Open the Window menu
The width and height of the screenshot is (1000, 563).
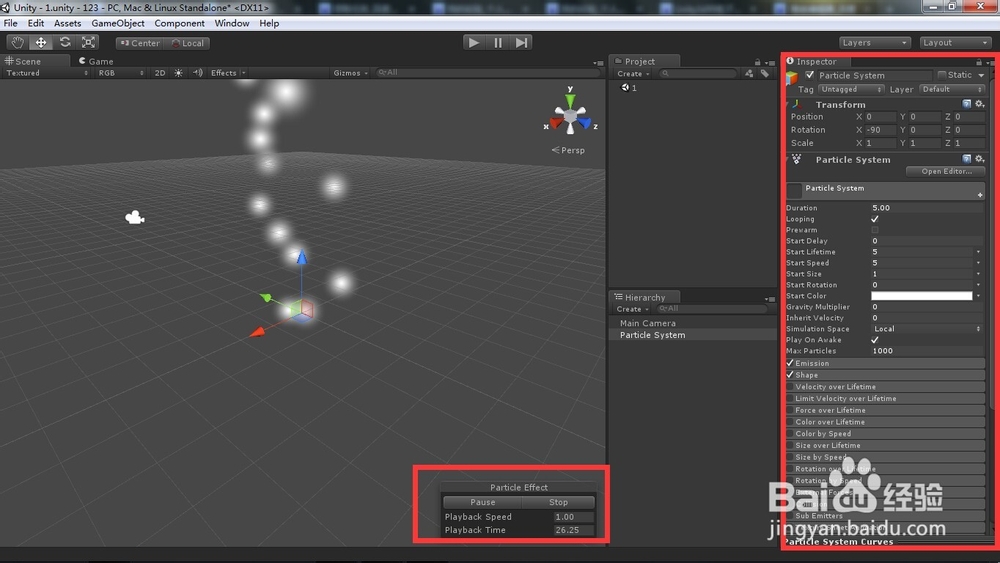(232, 23)
